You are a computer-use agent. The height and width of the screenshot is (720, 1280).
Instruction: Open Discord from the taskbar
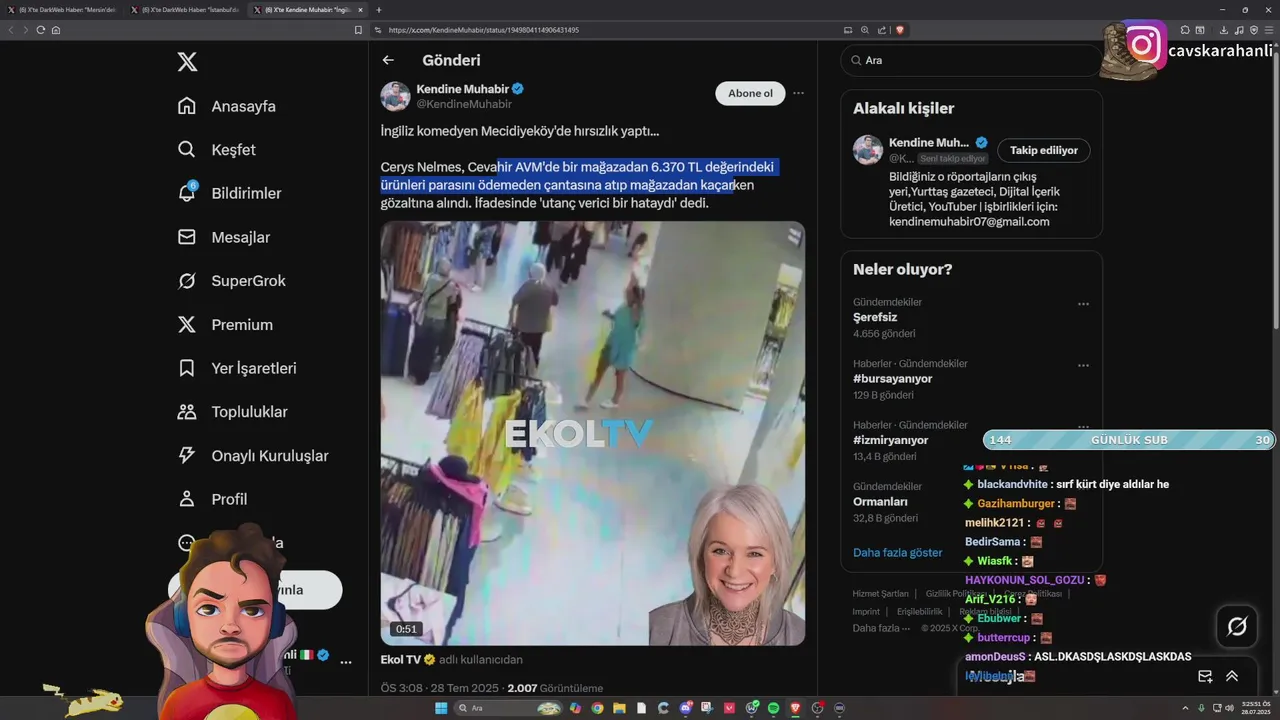686,708
